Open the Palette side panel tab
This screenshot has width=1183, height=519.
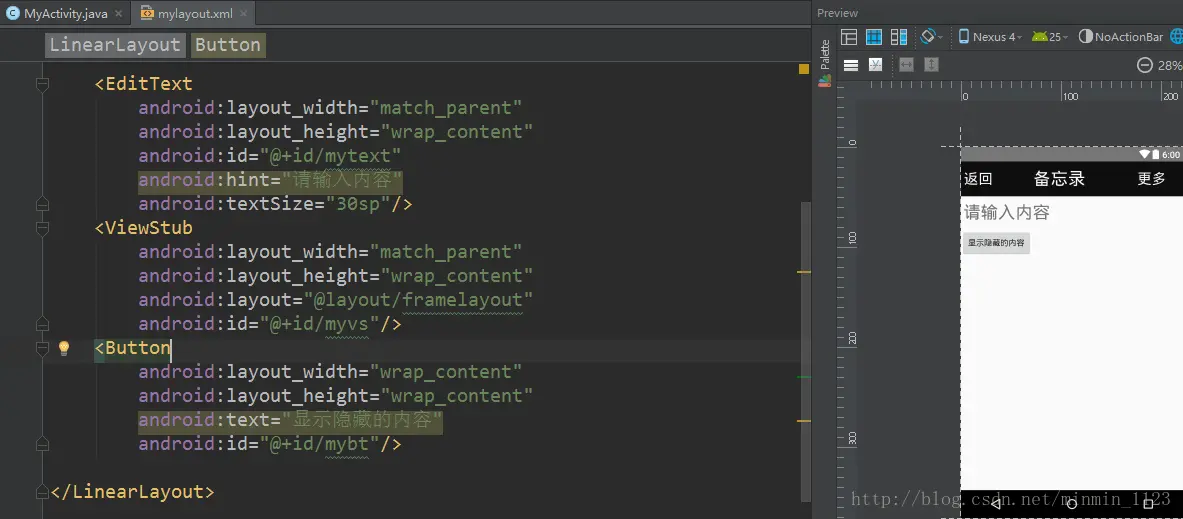click(825, 62)
